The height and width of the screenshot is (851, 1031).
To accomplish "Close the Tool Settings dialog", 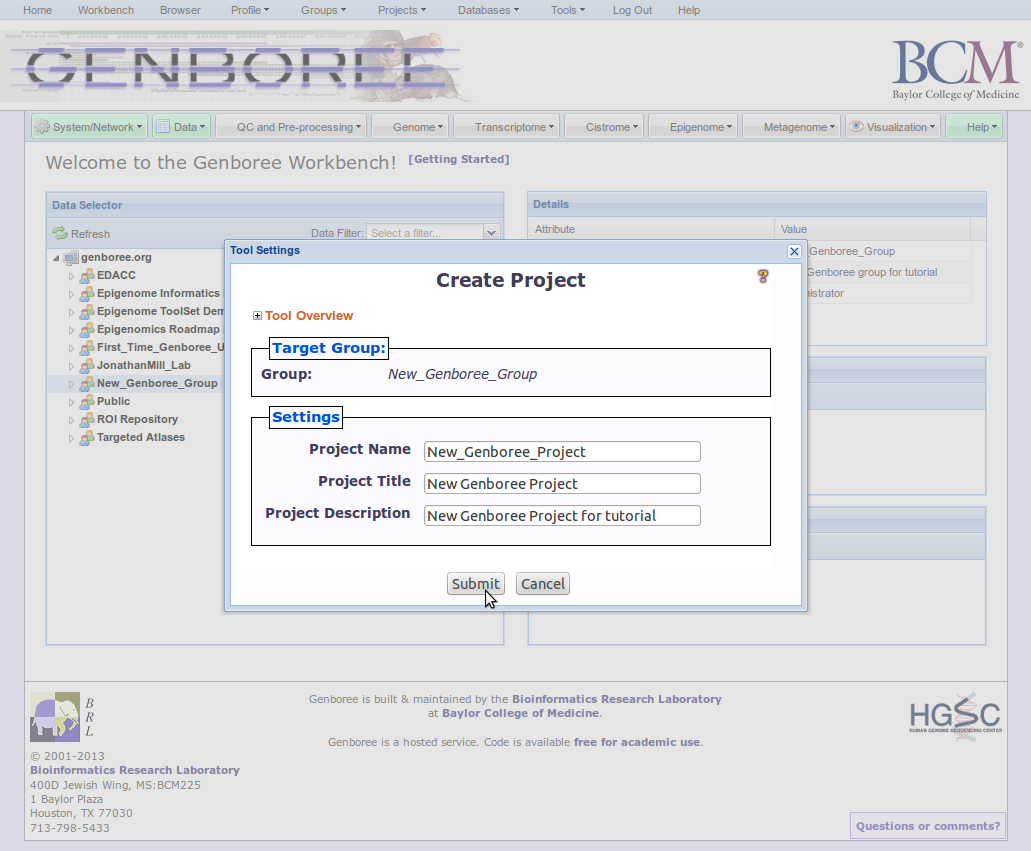I will [x=794, y=251].
